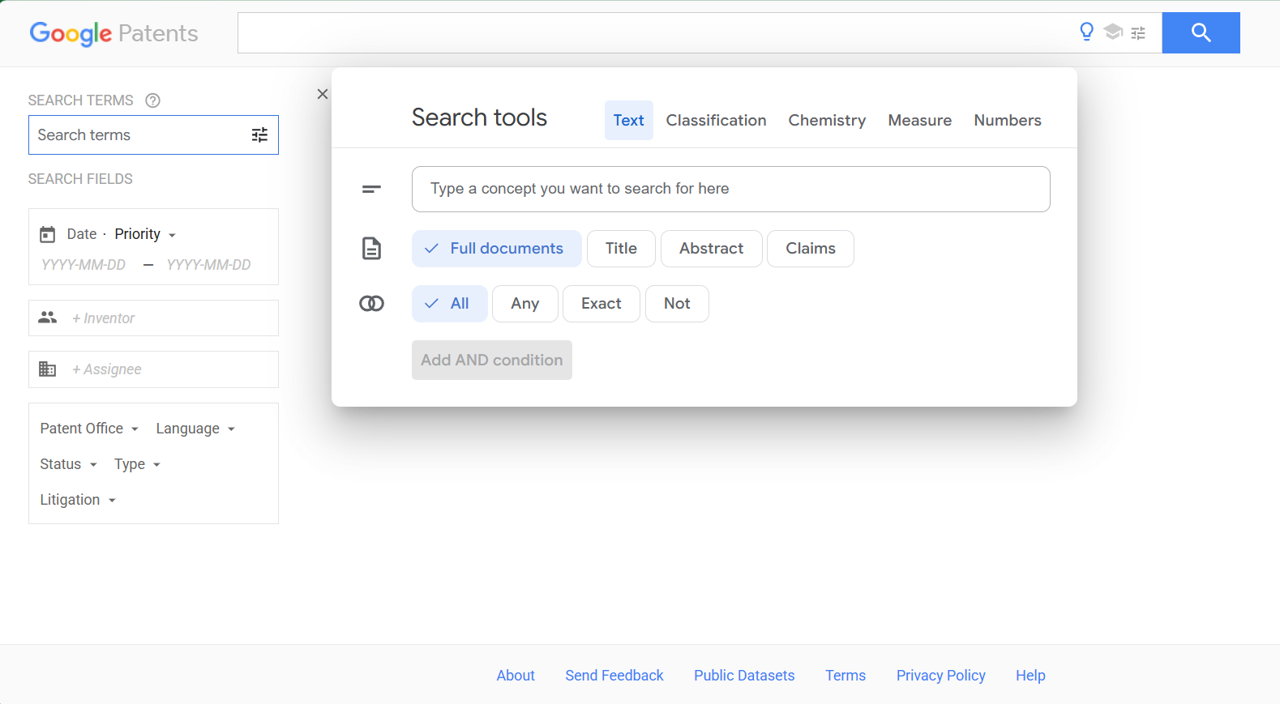
Task: Switch to the Chemistry tab
Action: (827, 120)
